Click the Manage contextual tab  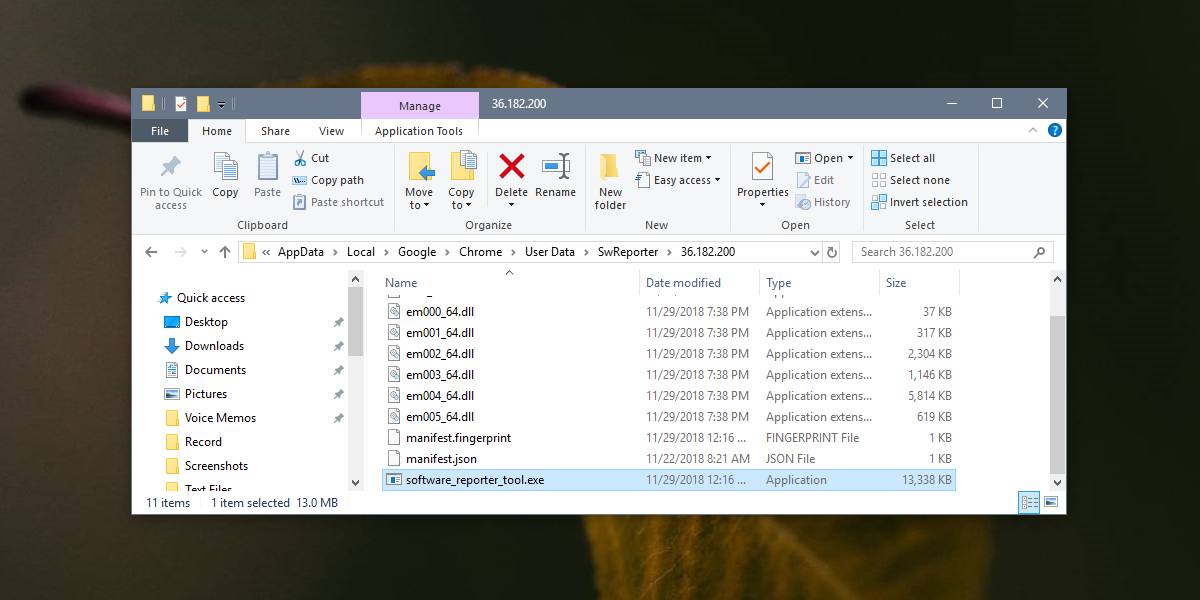420,106
